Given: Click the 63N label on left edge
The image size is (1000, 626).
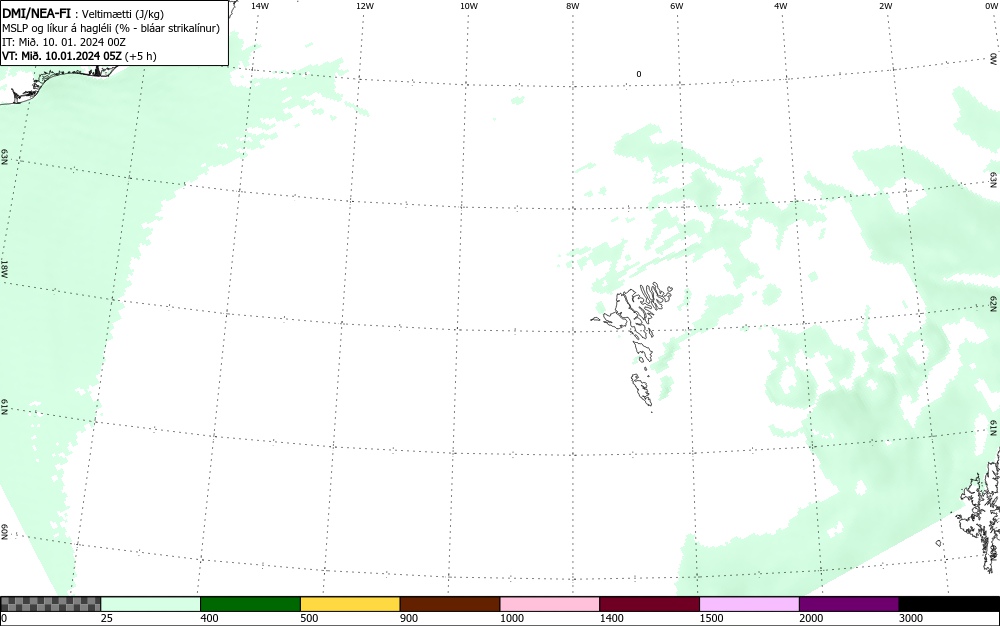Looking at the screenshot, I should click(4, 157).
